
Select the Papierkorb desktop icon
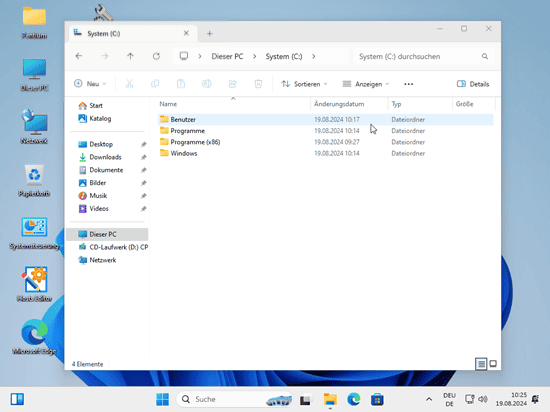click(x=34, y=180)
